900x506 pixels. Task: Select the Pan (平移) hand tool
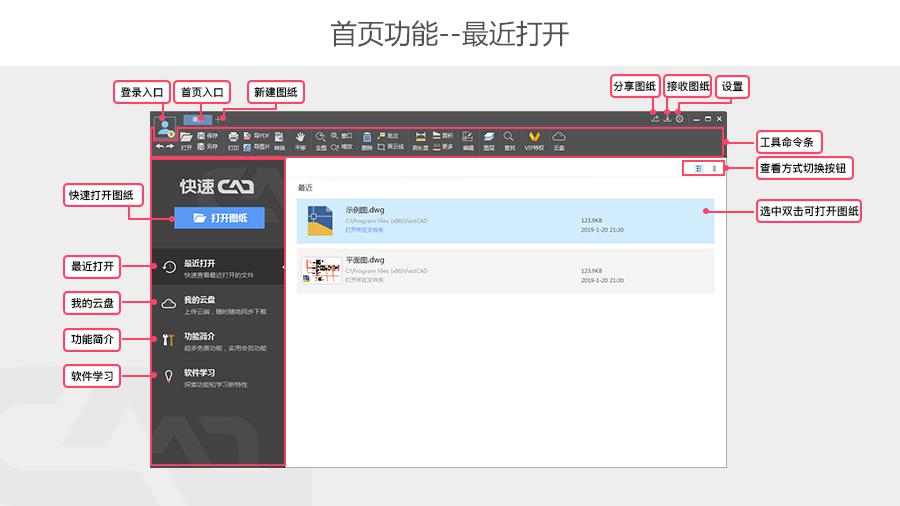click(300, 139)
